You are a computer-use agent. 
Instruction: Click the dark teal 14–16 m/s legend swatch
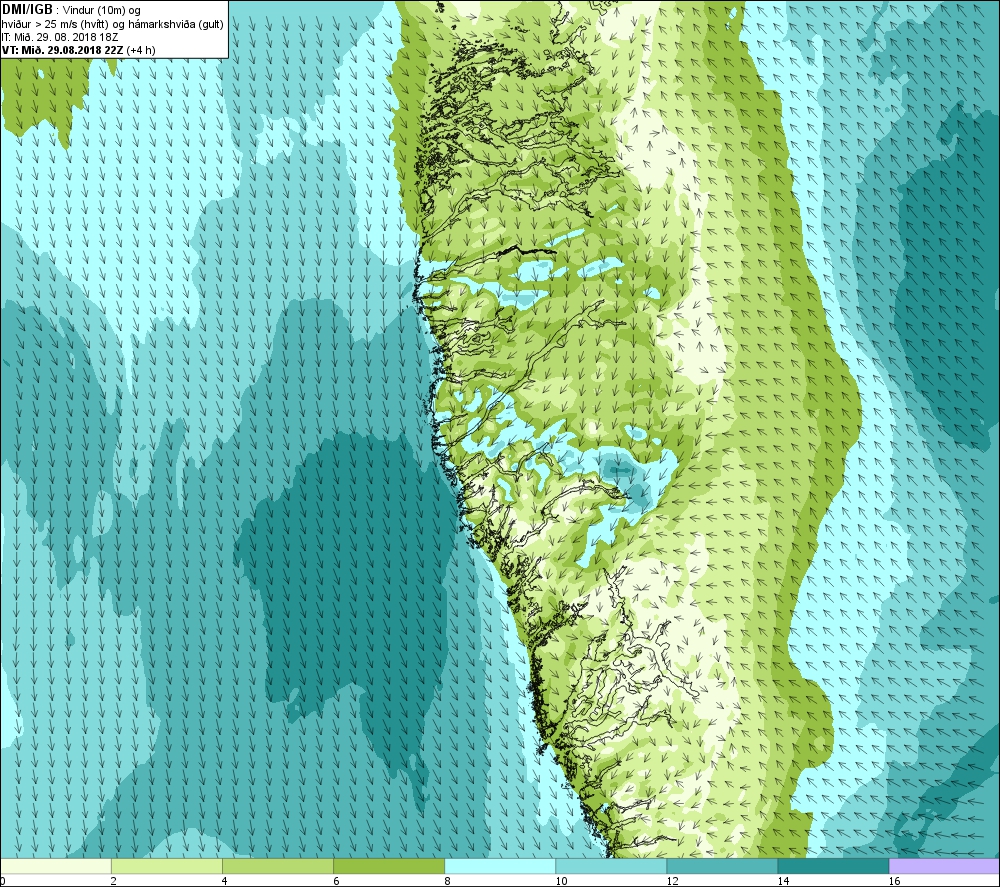[x=832, y=866]
